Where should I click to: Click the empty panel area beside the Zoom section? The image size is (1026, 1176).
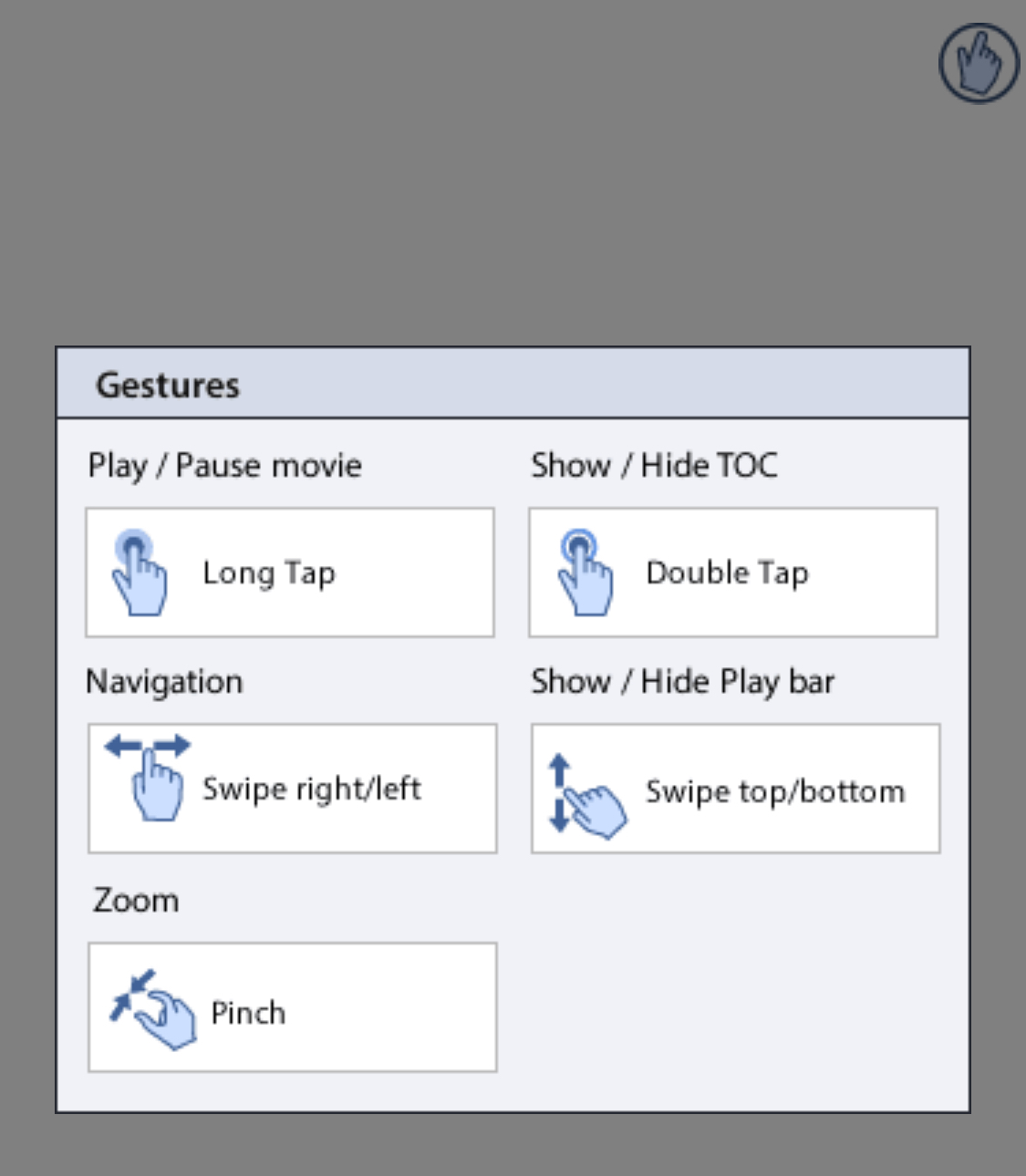(734, 985)
